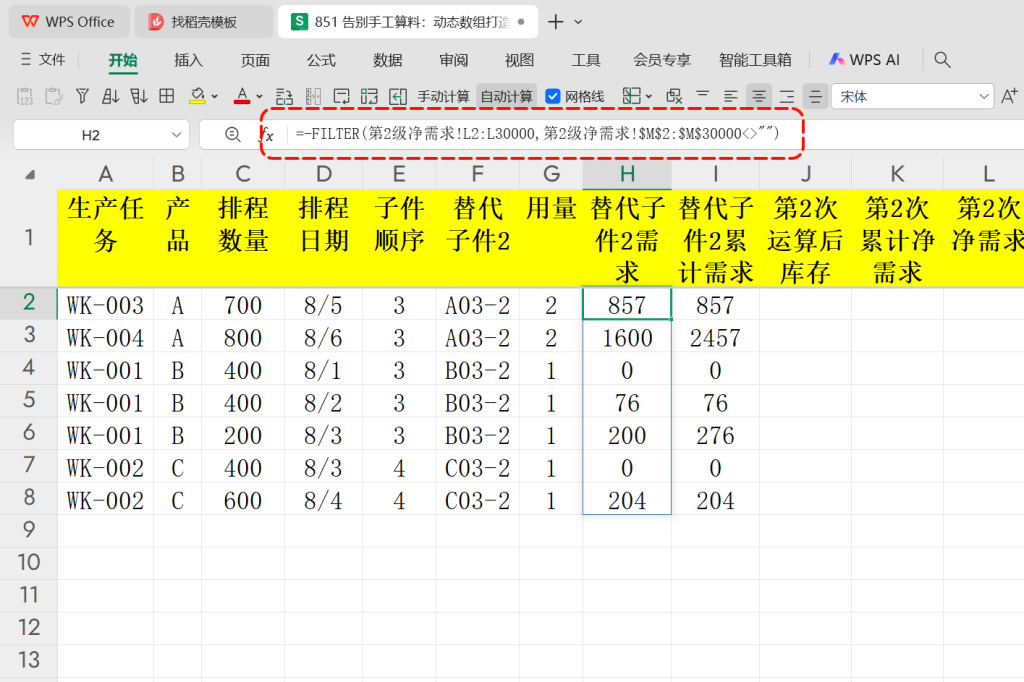Toggle center horizontal alignment
Screen dimensions: 1024x682
(x=759, y=97)
